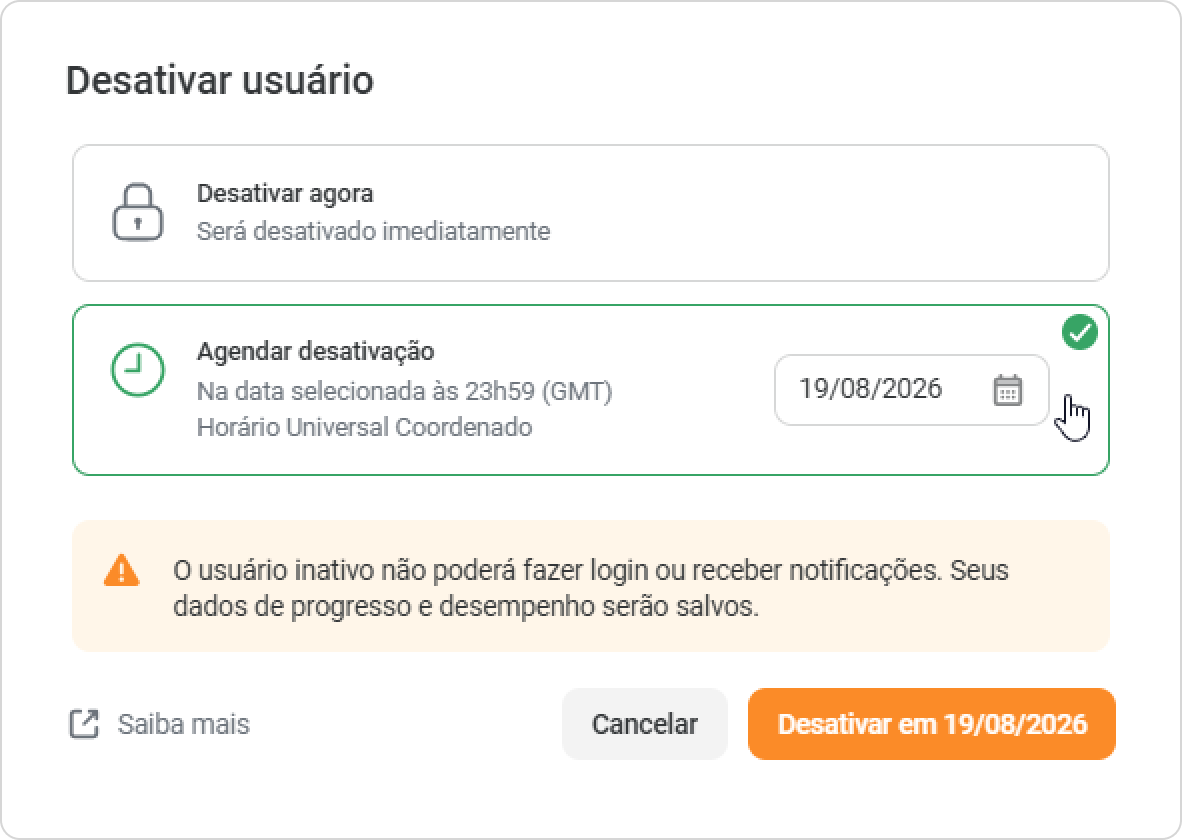Select the Desativar agora option card
The width and height of the screenshot is (1182, 840).
pos(590,213)
